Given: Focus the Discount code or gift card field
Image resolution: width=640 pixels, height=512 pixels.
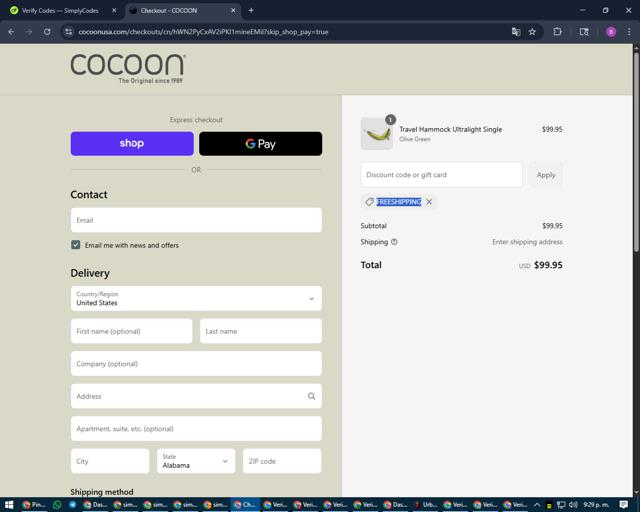Looking at the screenshot, I should 441,175.
